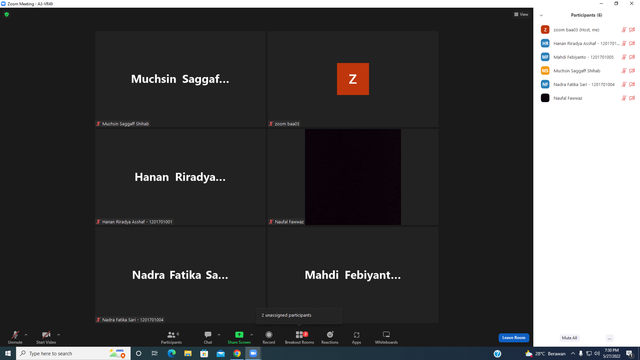640x360 pixels.
Task: Open the Apps panel
Action: point(356,337)
